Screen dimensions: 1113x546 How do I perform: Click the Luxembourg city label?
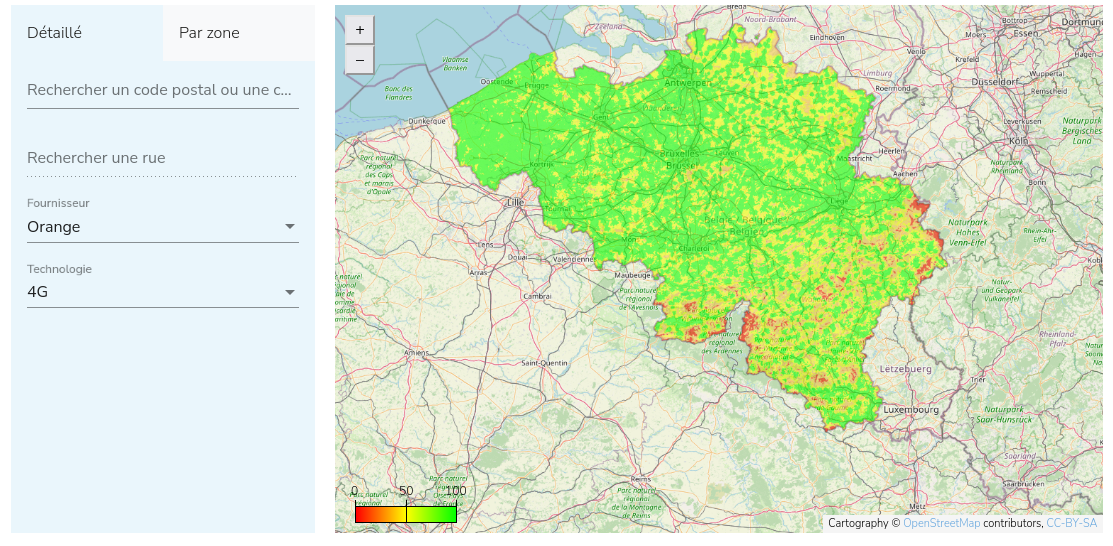[x=911, y=410]
